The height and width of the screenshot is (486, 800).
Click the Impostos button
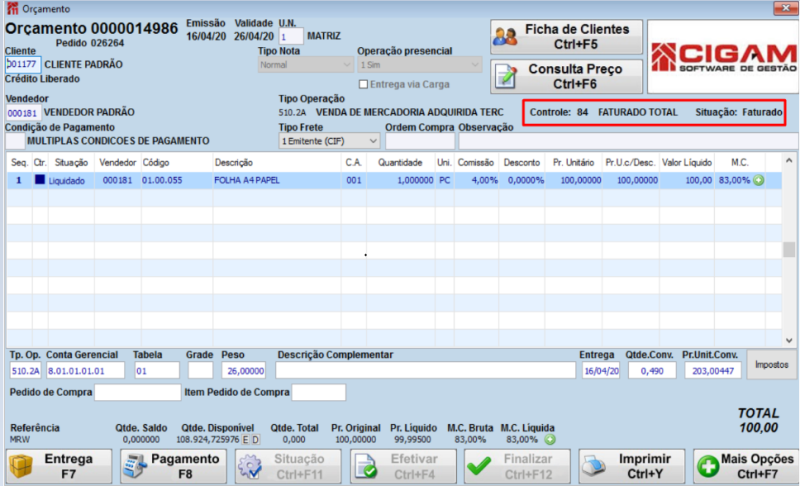(x=771, y=365)
